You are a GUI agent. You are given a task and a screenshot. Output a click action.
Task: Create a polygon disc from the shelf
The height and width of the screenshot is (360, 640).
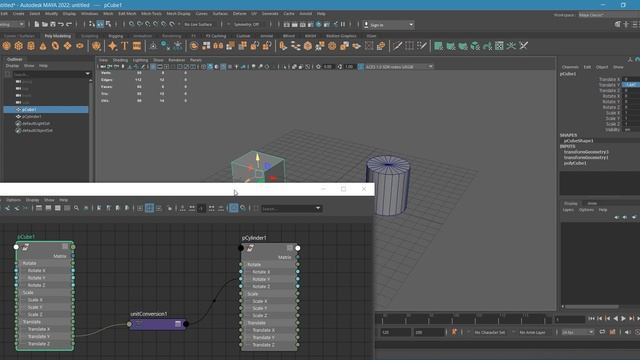[80, 46]
